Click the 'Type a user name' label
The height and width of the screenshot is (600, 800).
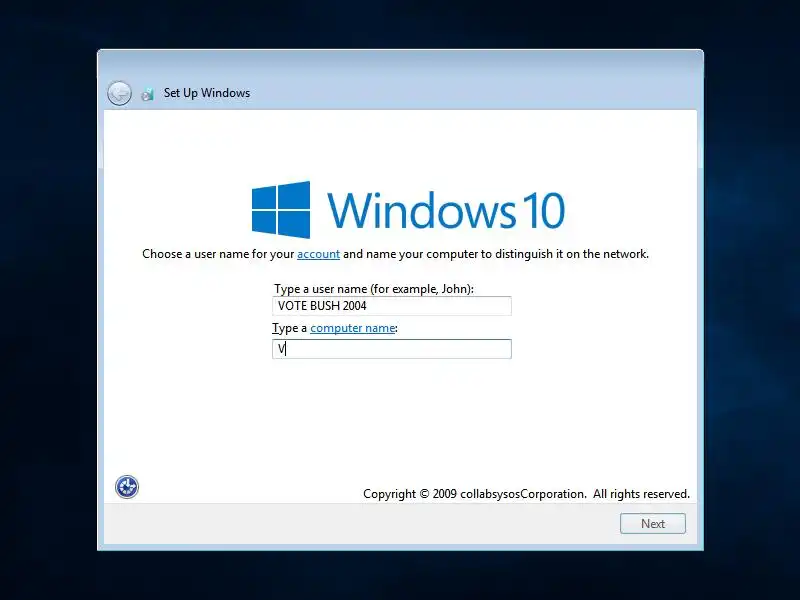coord(374,289)
